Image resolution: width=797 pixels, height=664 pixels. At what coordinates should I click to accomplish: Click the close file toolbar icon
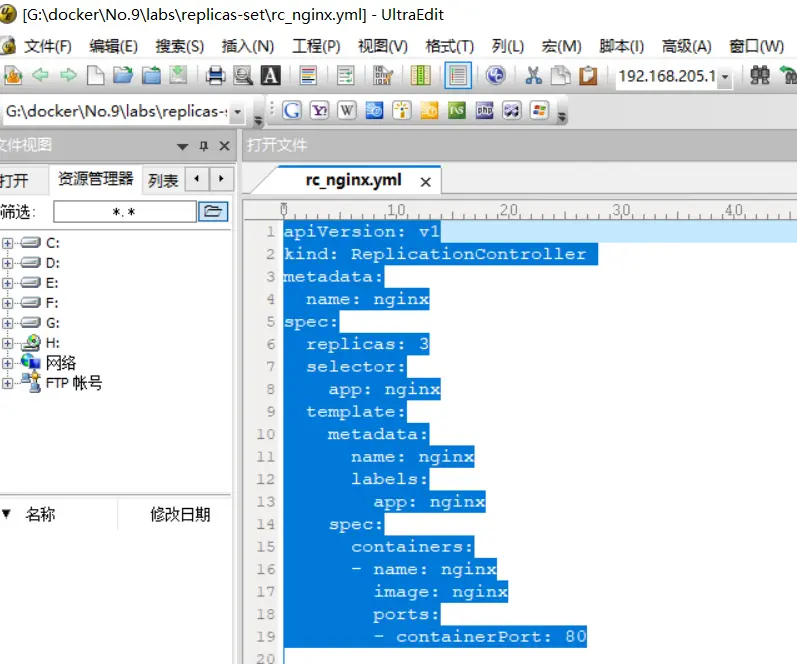[x=151, y=76]
